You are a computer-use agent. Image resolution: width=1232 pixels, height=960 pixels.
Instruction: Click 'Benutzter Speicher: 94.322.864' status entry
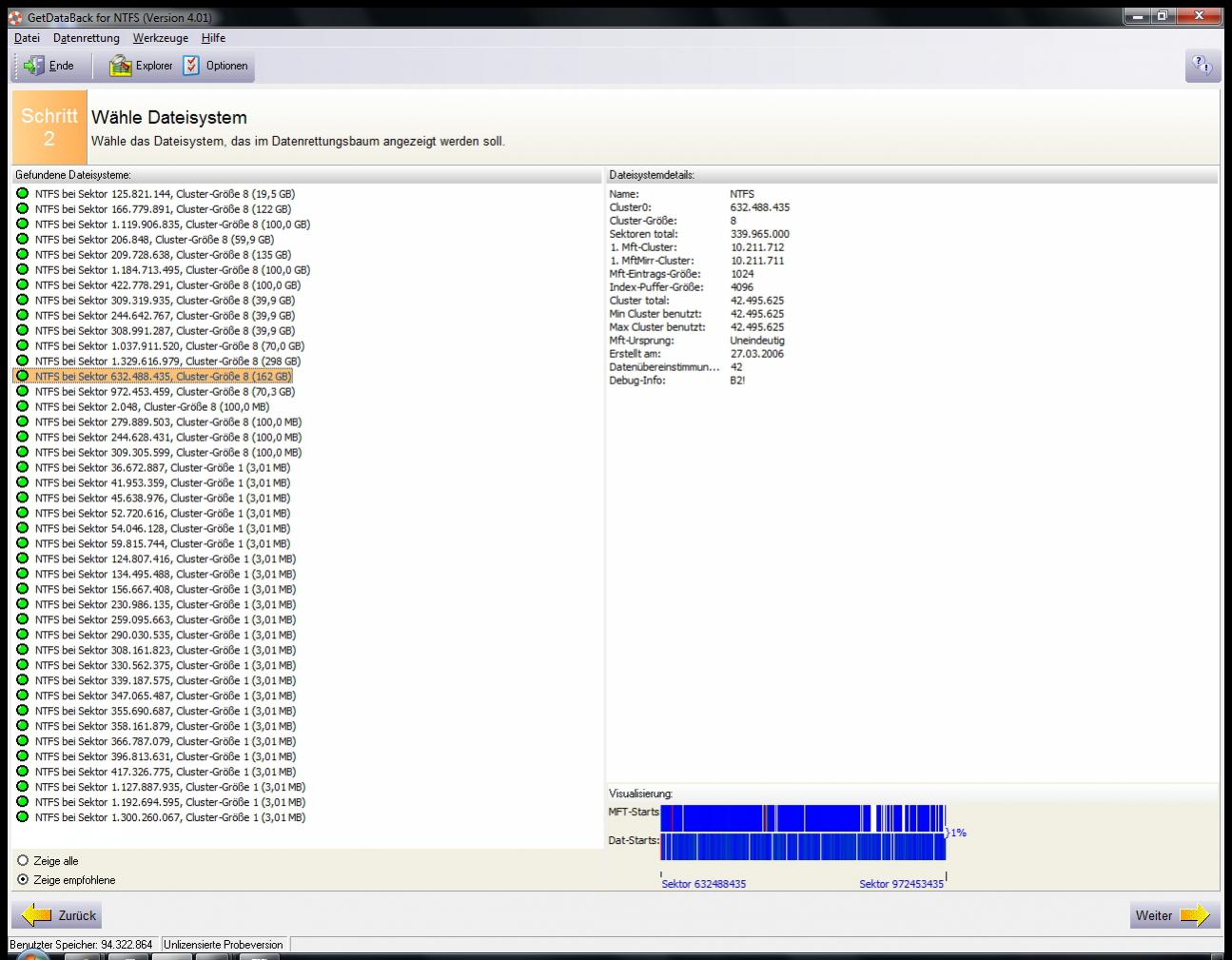82,945
